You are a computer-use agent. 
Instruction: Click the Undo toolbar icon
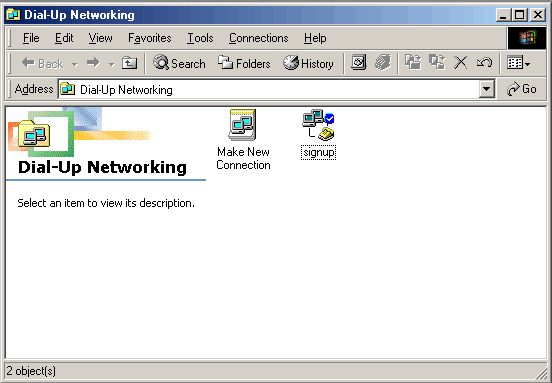(x=484, y=63)
